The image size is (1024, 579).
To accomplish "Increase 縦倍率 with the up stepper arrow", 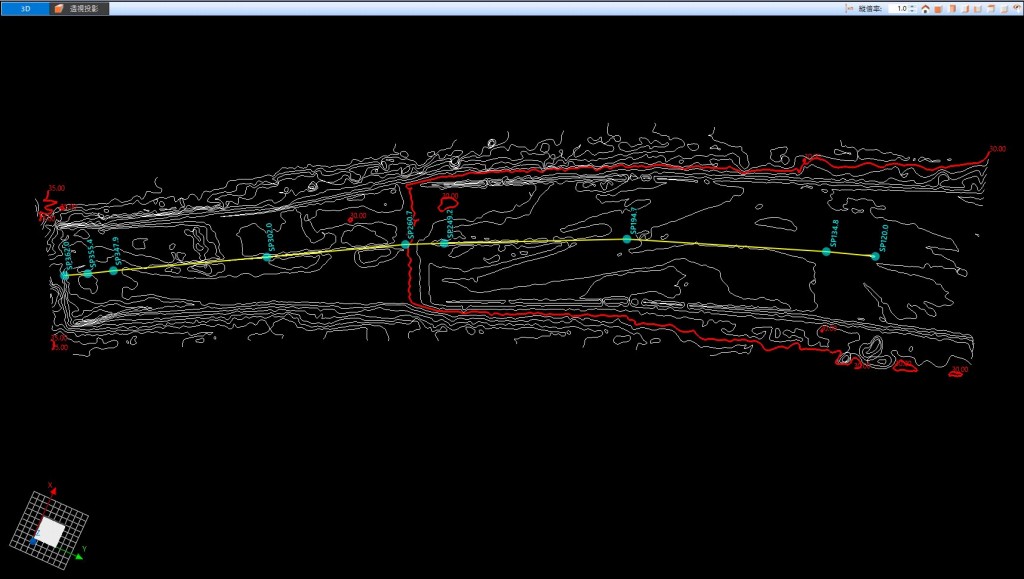I will click(913, 6).
